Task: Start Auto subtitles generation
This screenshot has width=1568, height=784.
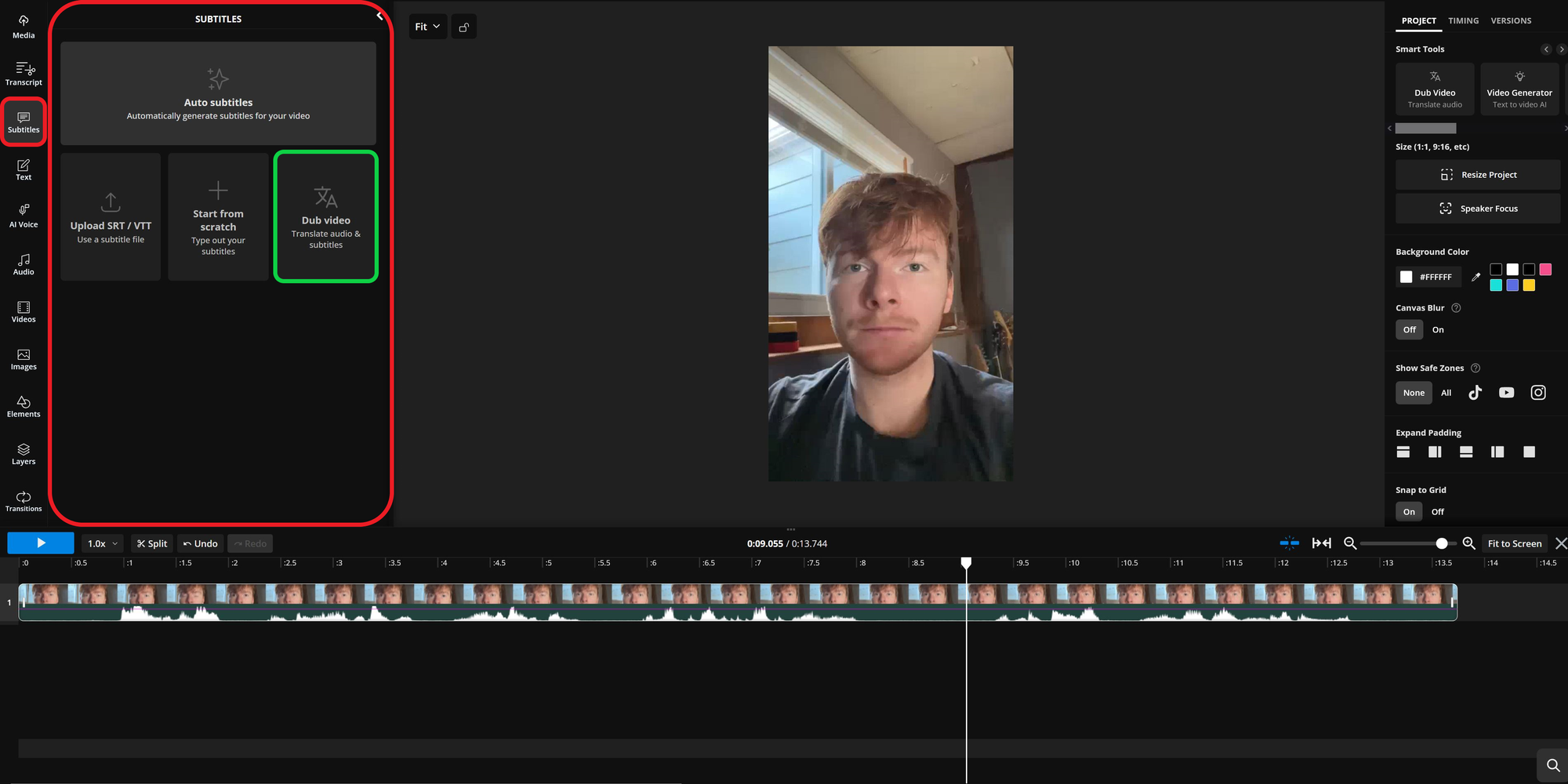Action: pyautogui.click(x=218, y=93)
